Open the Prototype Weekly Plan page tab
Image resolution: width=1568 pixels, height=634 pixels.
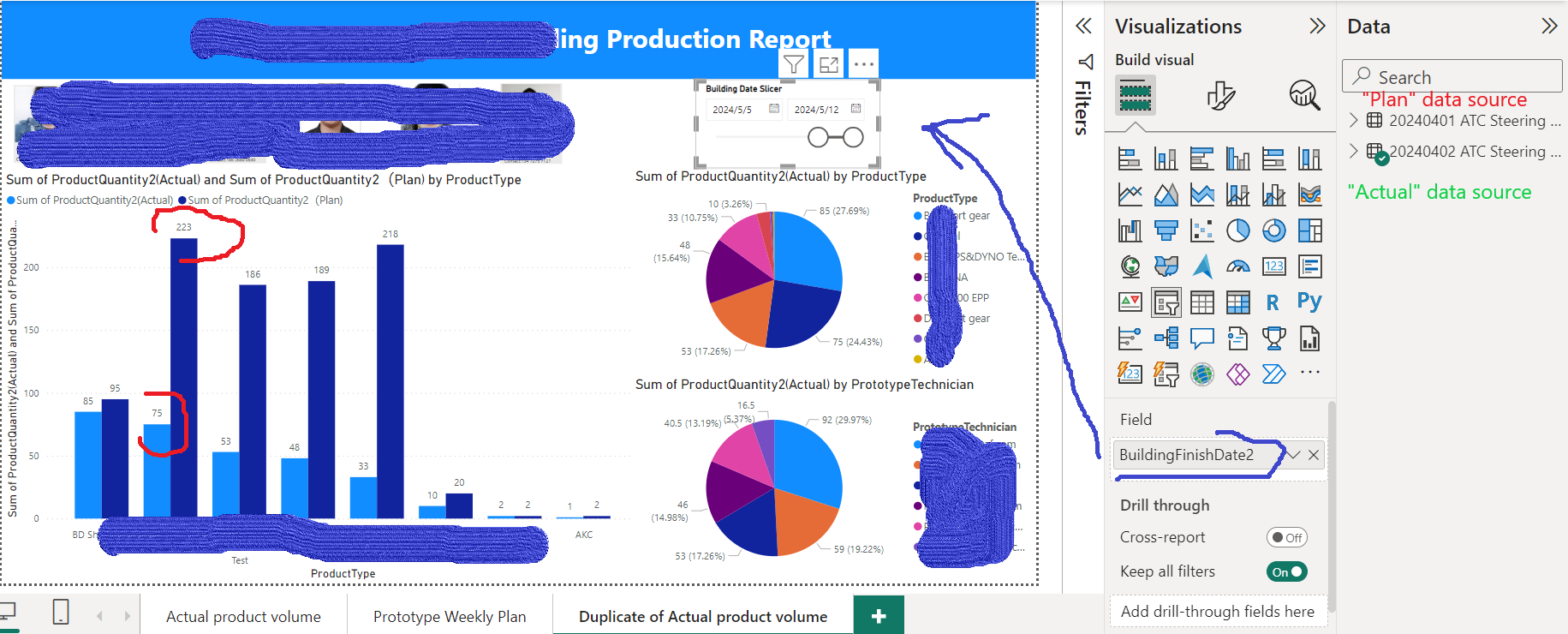pyautogui.click(x=450, y=617)
